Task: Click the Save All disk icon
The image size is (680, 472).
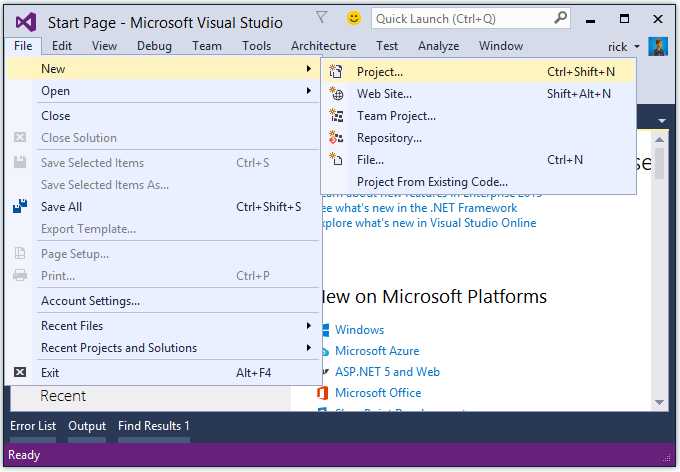Action: [20, 206]
